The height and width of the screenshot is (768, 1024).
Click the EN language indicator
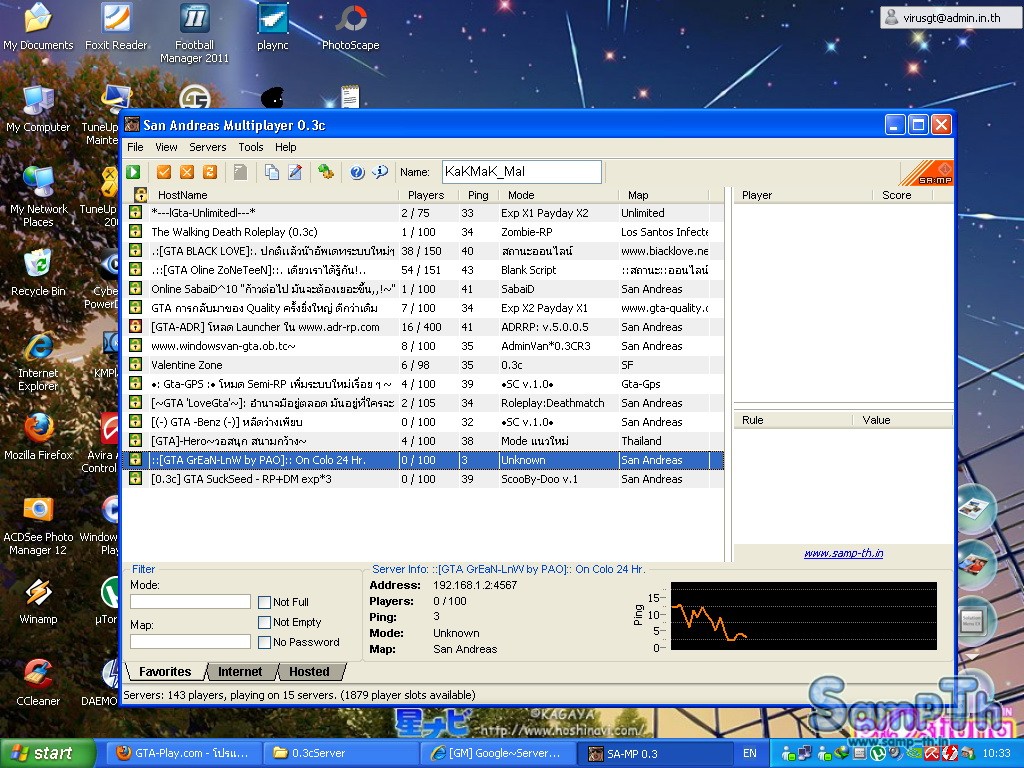click(750, 753)
